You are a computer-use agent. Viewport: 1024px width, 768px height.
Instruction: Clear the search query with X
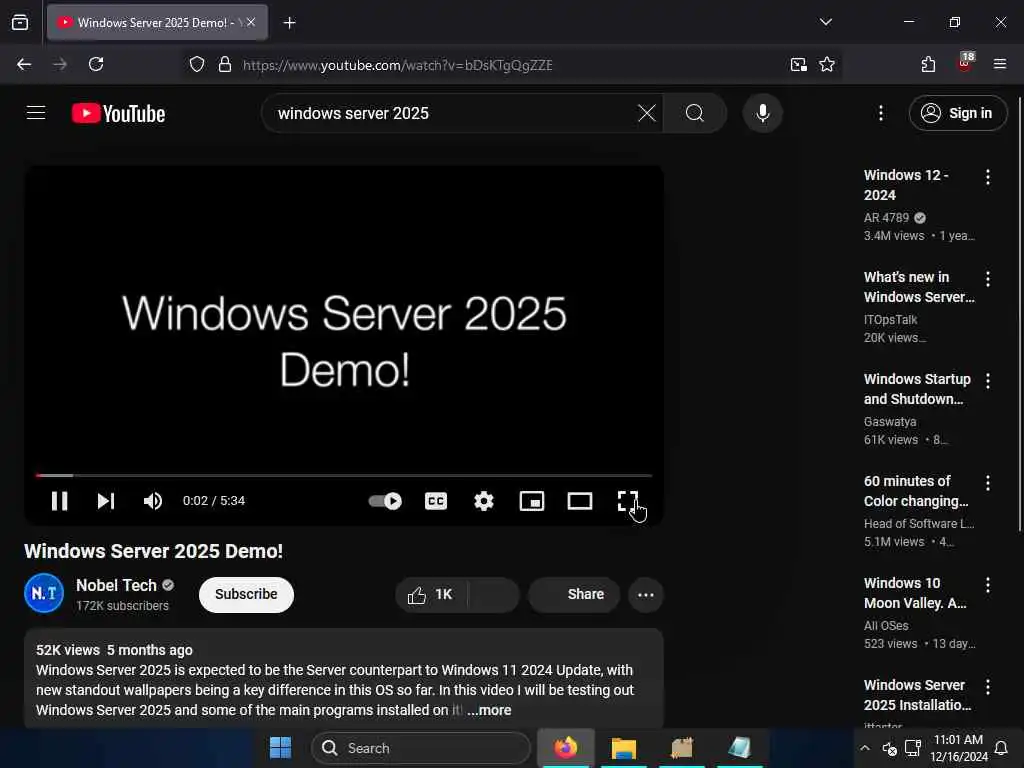(x=647, y=113)
